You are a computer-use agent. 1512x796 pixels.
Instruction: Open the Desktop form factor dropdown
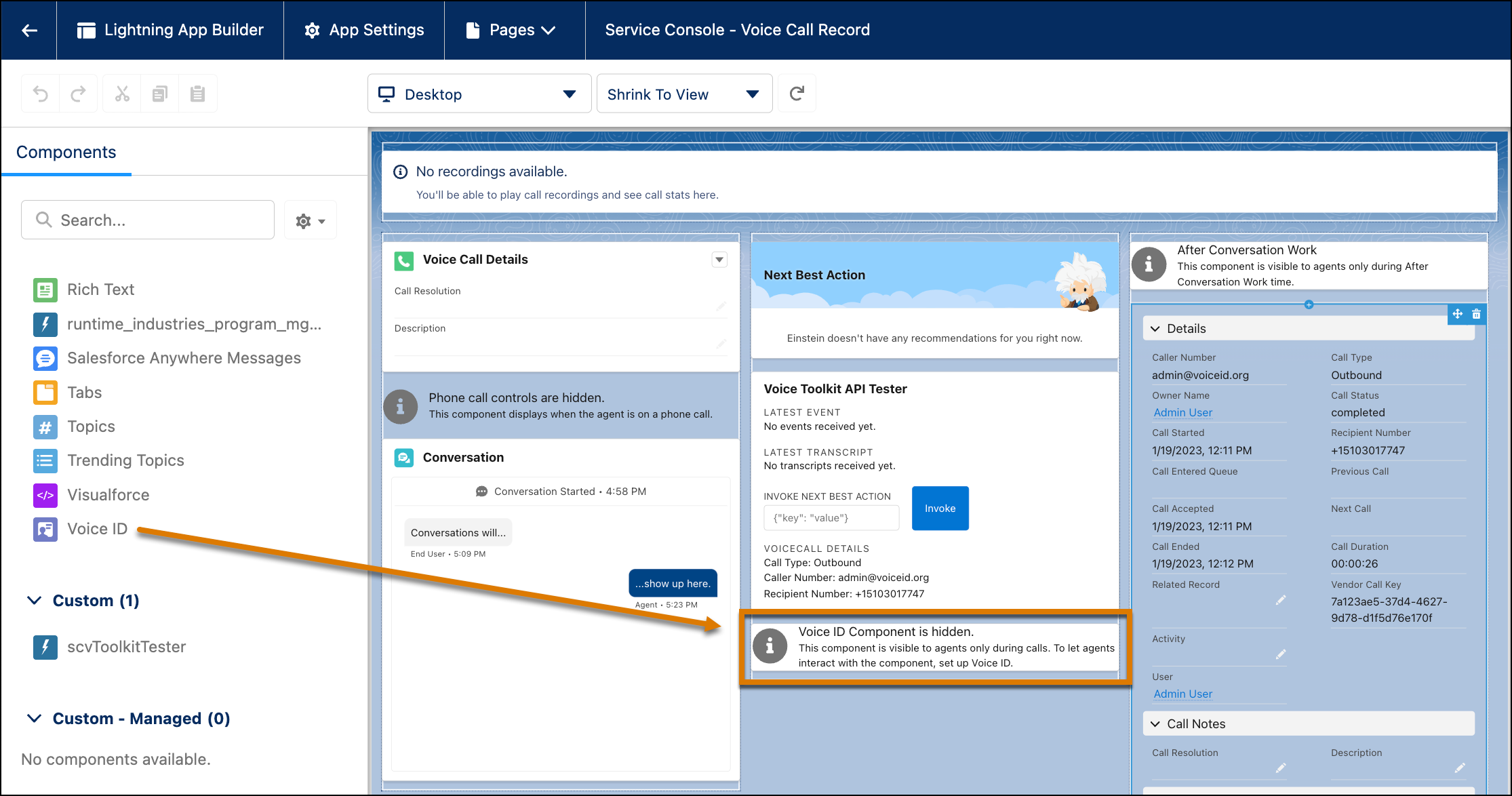479,94
